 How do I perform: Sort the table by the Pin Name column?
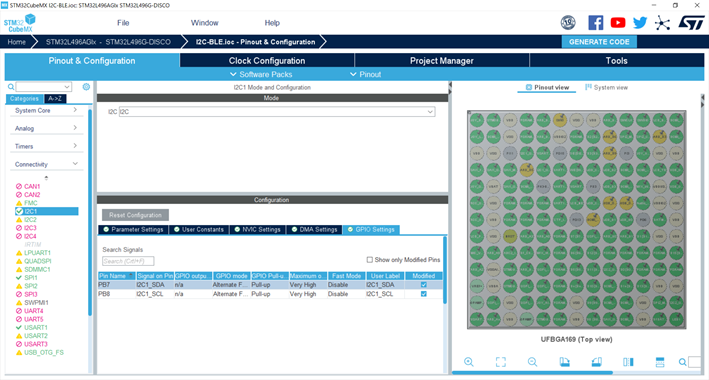[116, 276]
